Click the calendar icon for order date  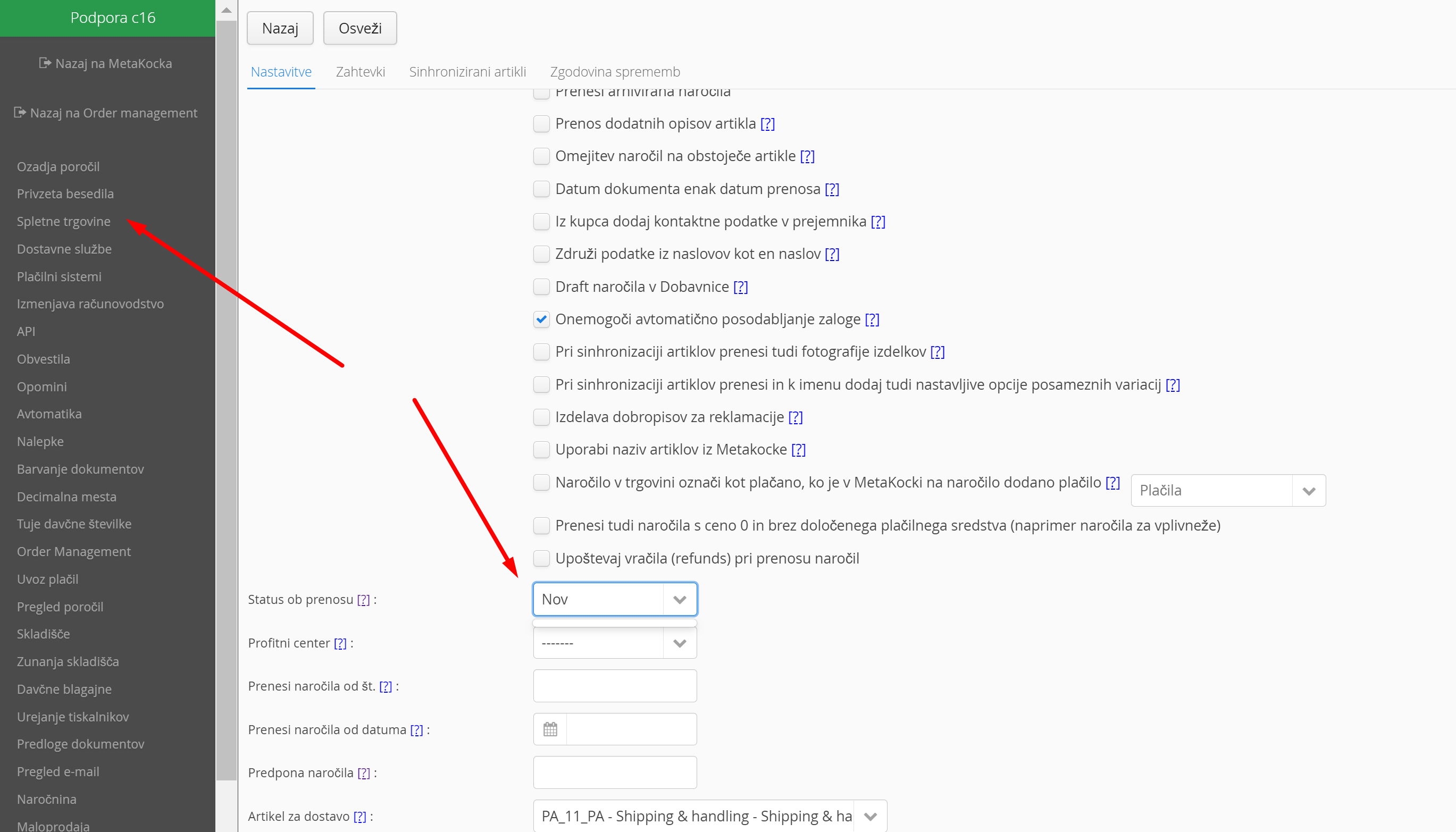pos(550,729)
